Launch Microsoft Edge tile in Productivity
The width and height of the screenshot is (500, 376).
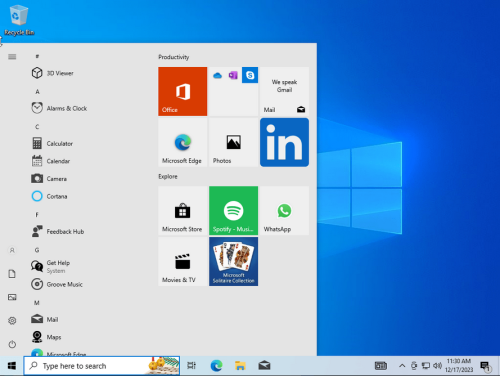183,142
